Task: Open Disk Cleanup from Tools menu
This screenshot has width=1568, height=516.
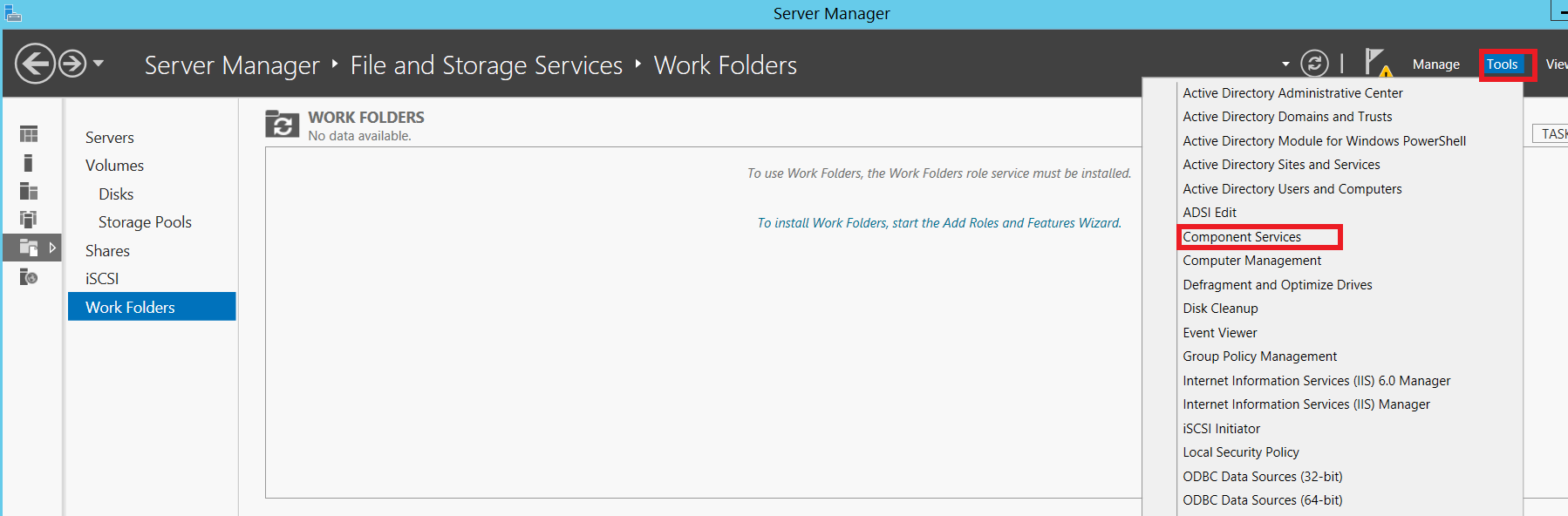Action: [1220, 309]
